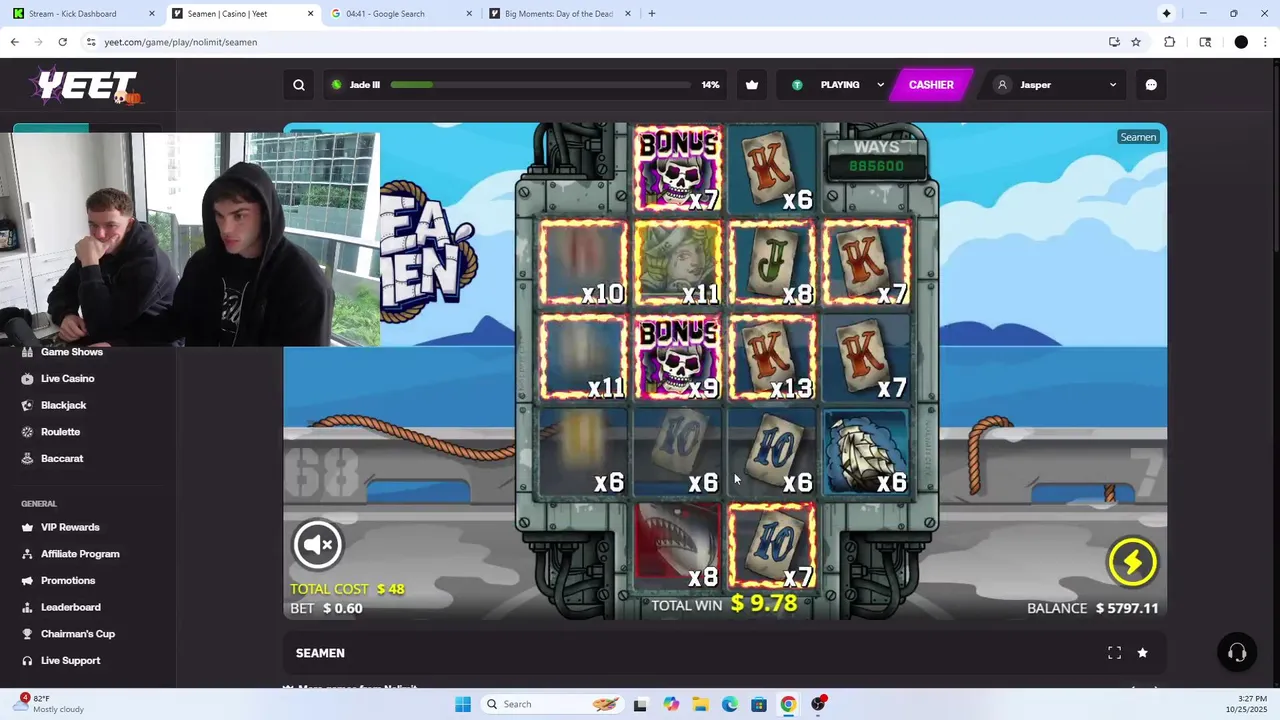
Task: Open Game Shows in sidebar
Action: coord(72,352)
